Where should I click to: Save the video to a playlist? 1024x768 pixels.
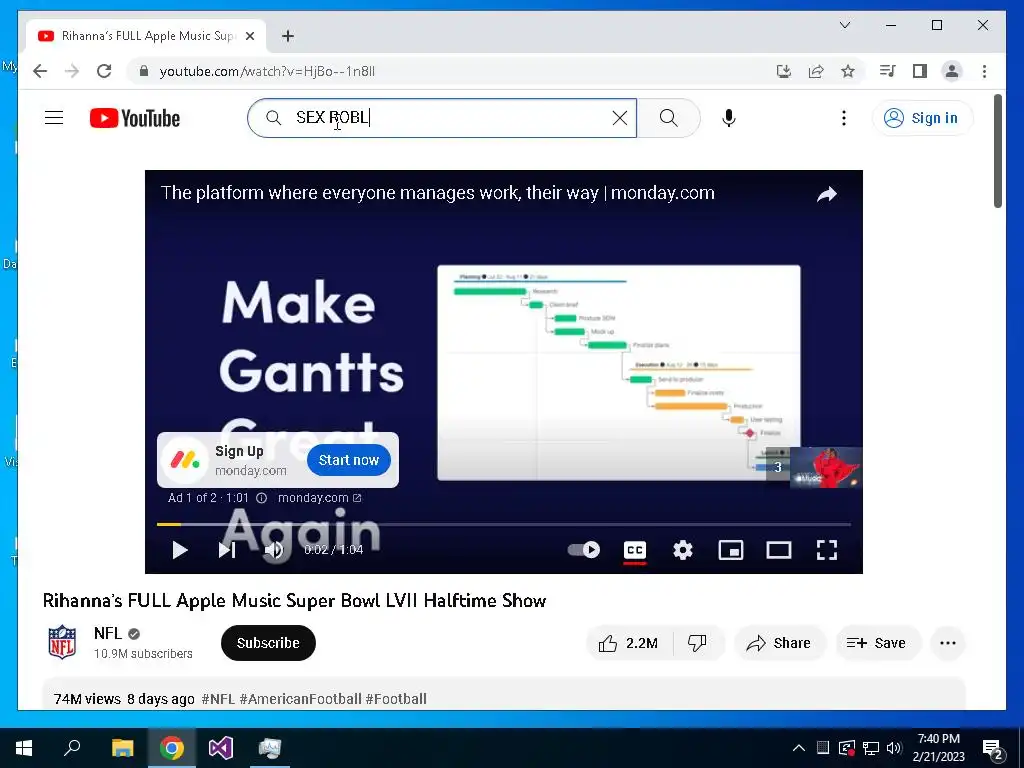pos(877,643)
